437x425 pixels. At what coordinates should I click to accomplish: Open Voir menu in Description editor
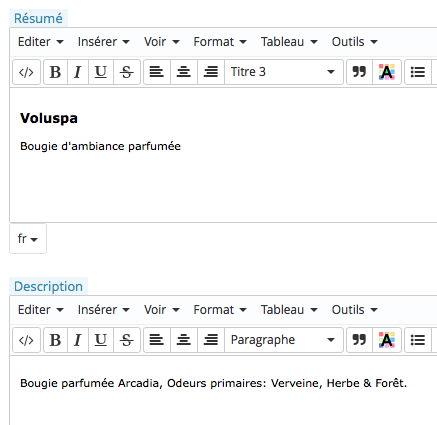[162, 310]
